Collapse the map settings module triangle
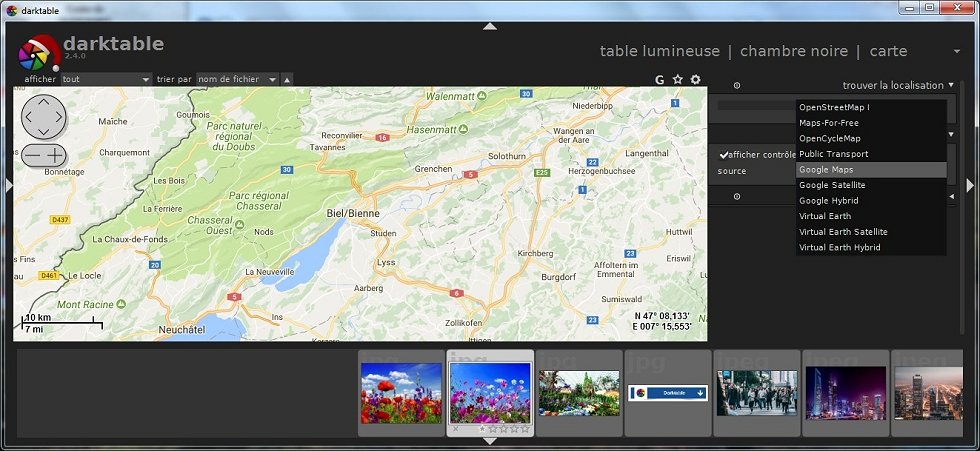This screenshot has height=451, width=980. click(x=951, y=134)
